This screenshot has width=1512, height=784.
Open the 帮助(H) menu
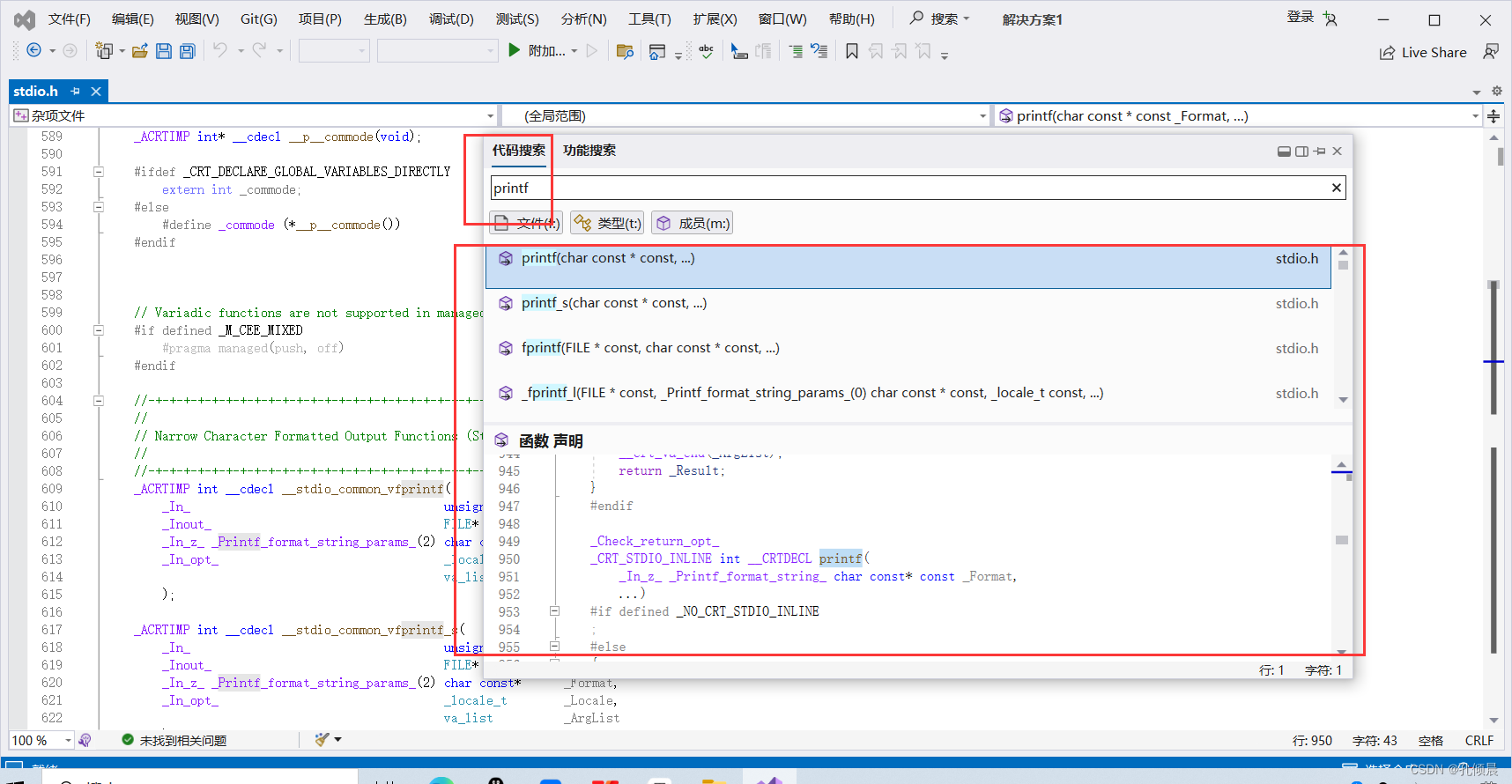tap(852, 18)
